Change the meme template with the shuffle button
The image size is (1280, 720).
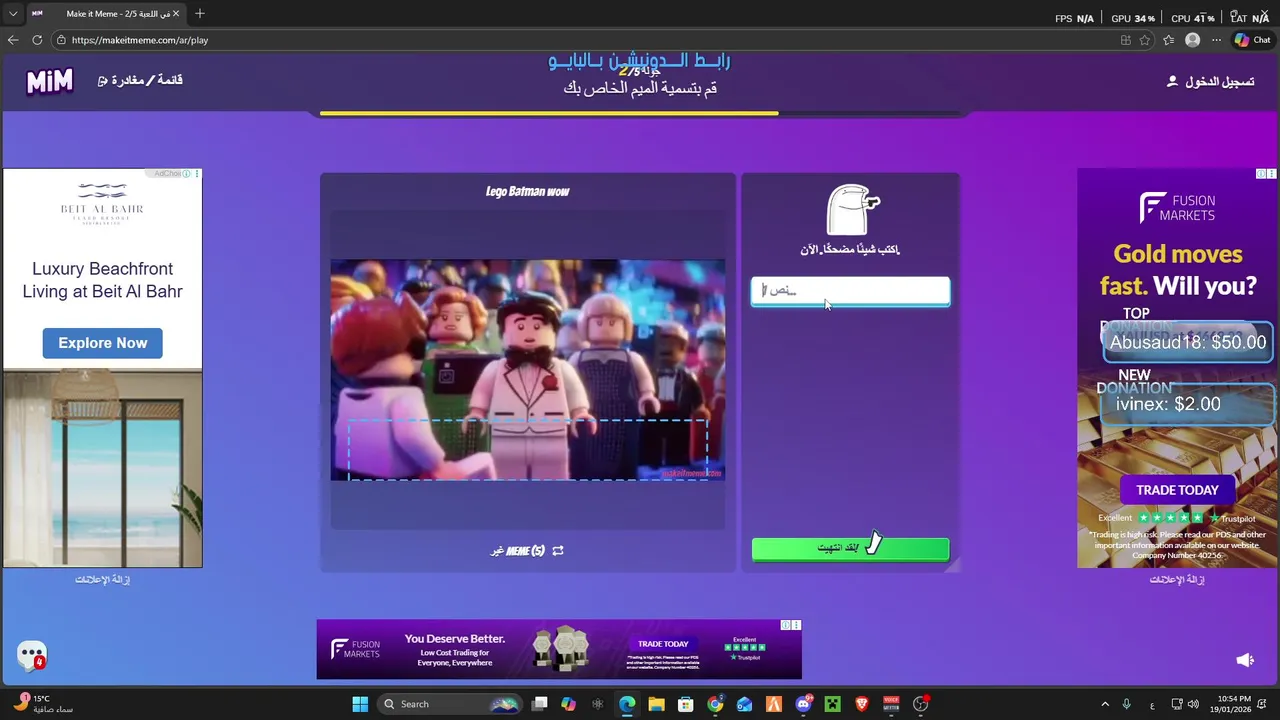pos(527,550)
